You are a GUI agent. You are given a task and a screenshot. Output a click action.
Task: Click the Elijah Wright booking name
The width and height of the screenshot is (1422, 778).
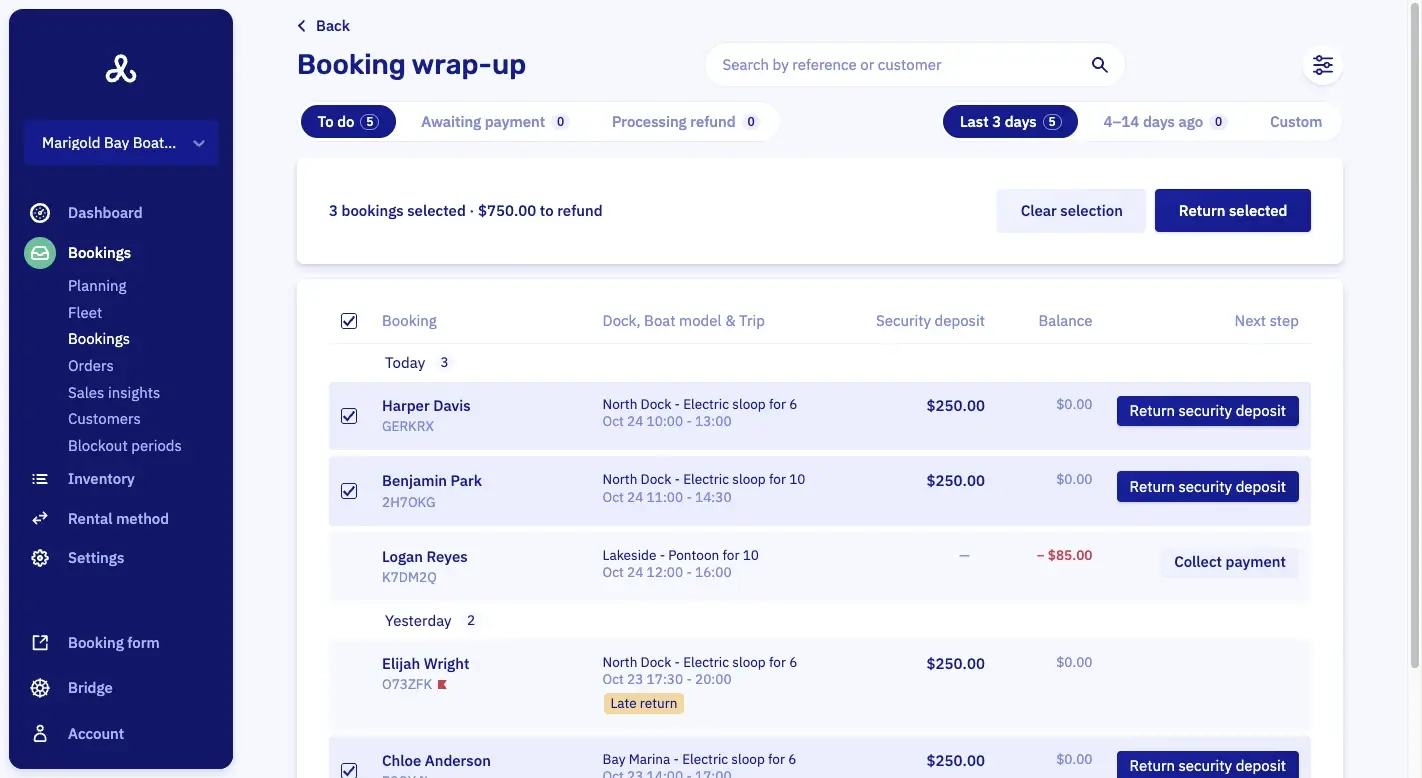(426, 664)
